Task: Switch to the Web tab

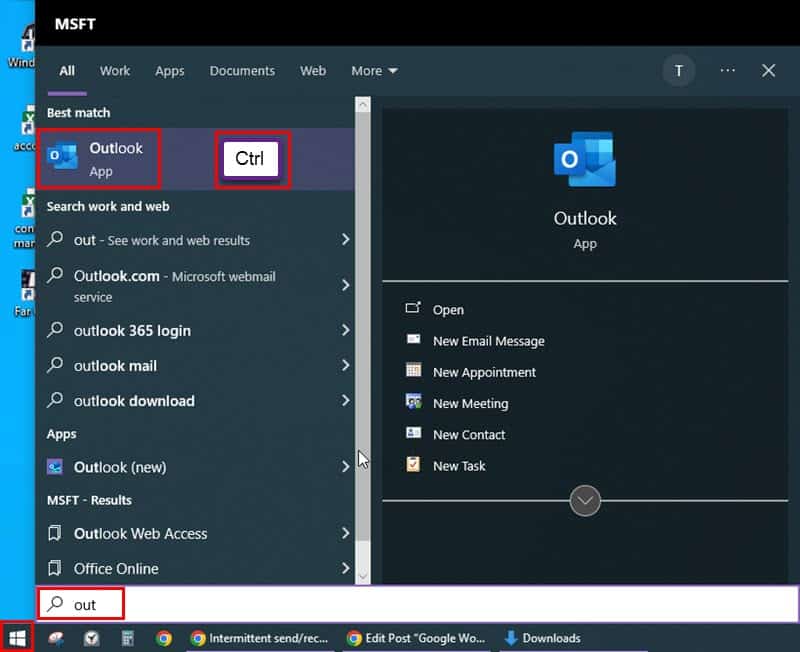Action: pyautogui.click(x=313, y=71)
